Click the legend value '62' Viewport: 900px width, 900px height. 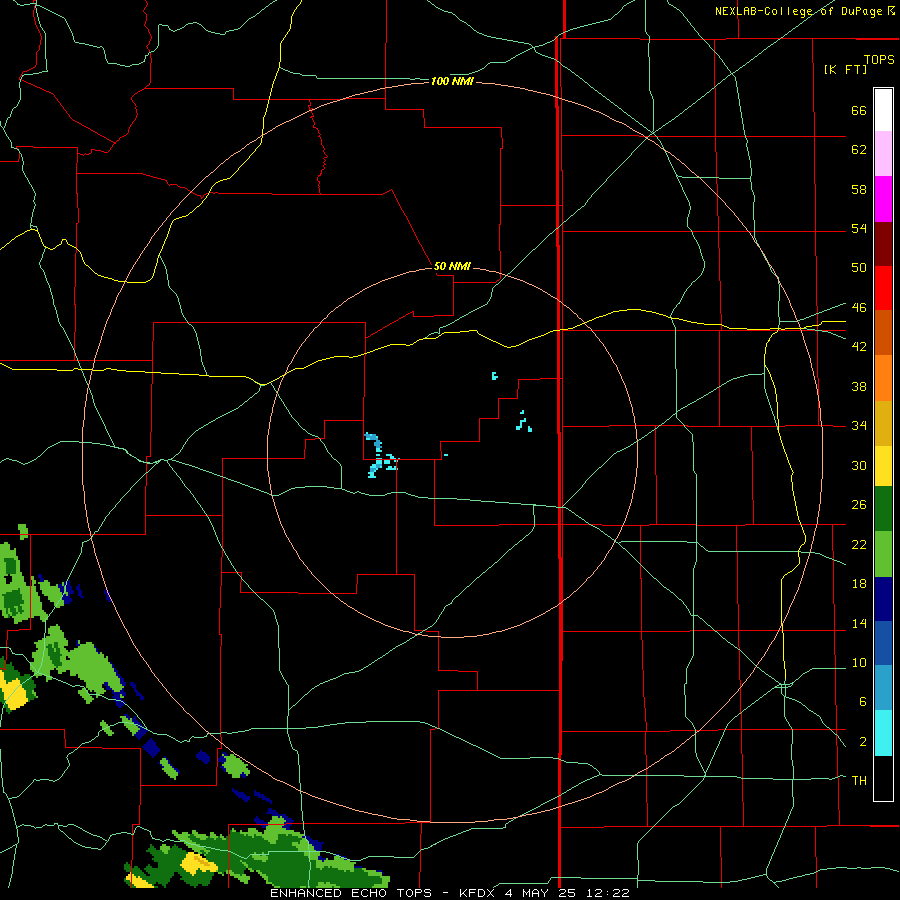coord(859,150)
